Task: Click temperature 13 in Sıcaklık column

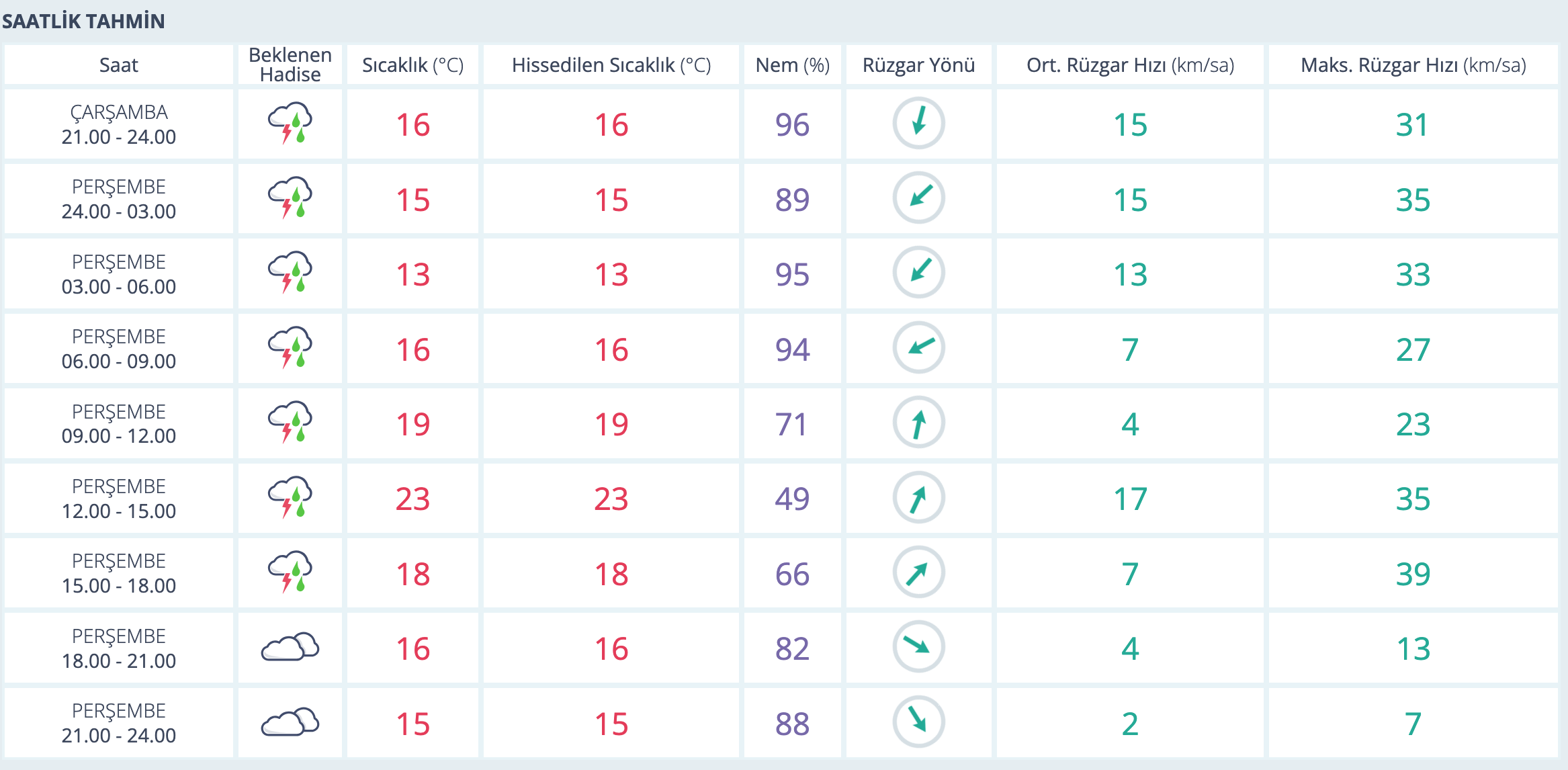Action: pos(412,275)
